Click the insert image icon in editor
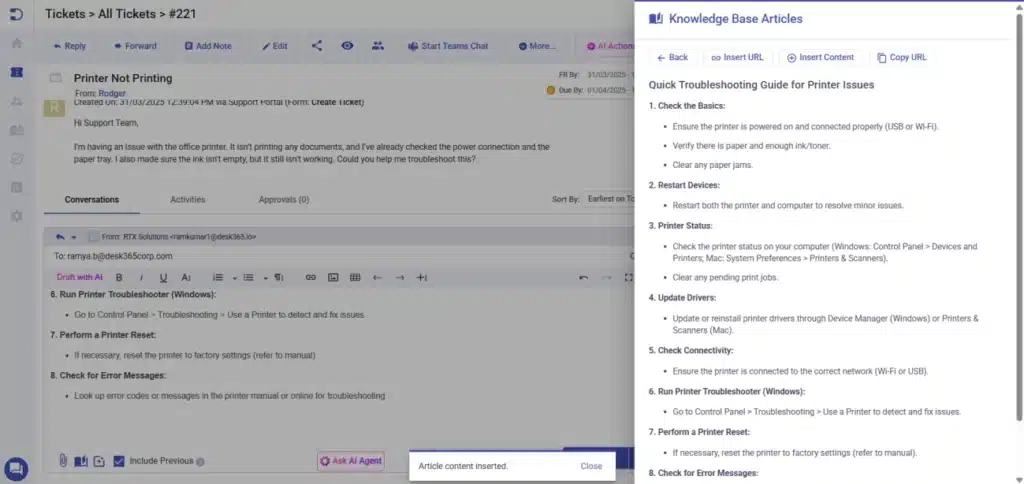 332,277
